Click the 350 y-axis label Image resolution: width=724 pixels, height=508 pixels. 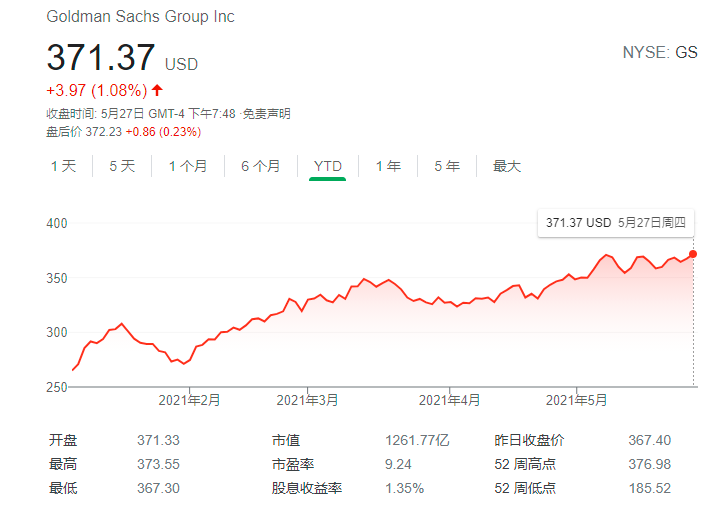(57, 278)
